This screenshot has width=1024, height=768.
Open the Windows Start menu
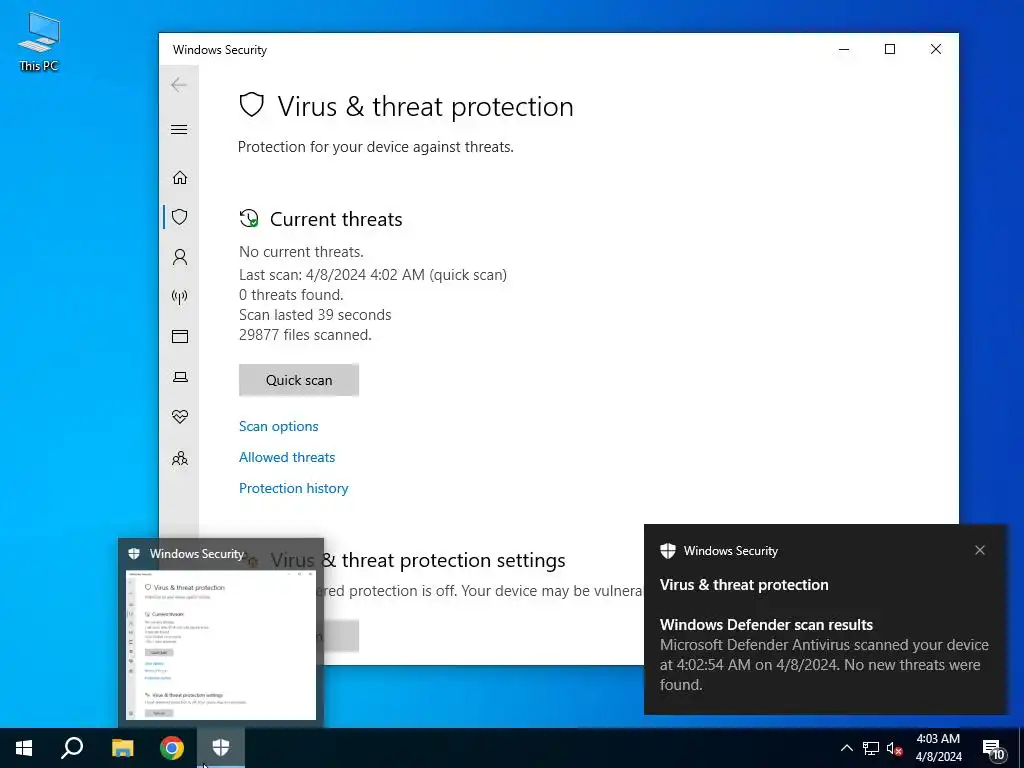[x=24, y=748]
